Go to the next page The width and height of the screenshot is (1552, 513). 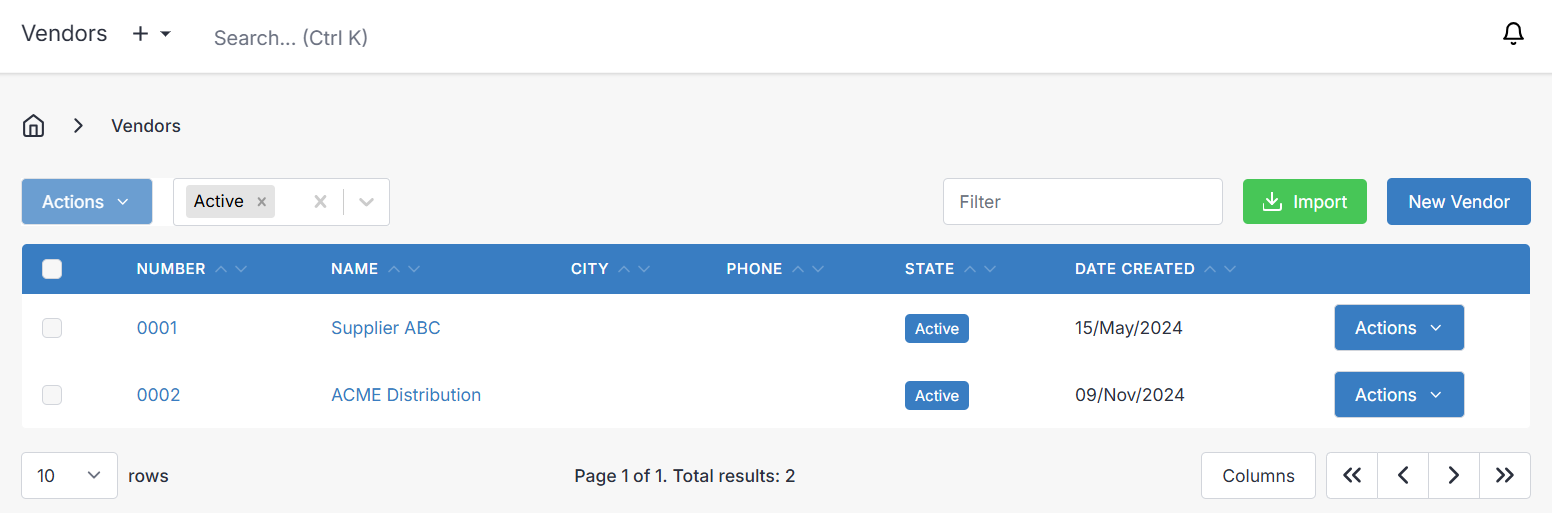pyautogui.click(x=1454, y=476)
